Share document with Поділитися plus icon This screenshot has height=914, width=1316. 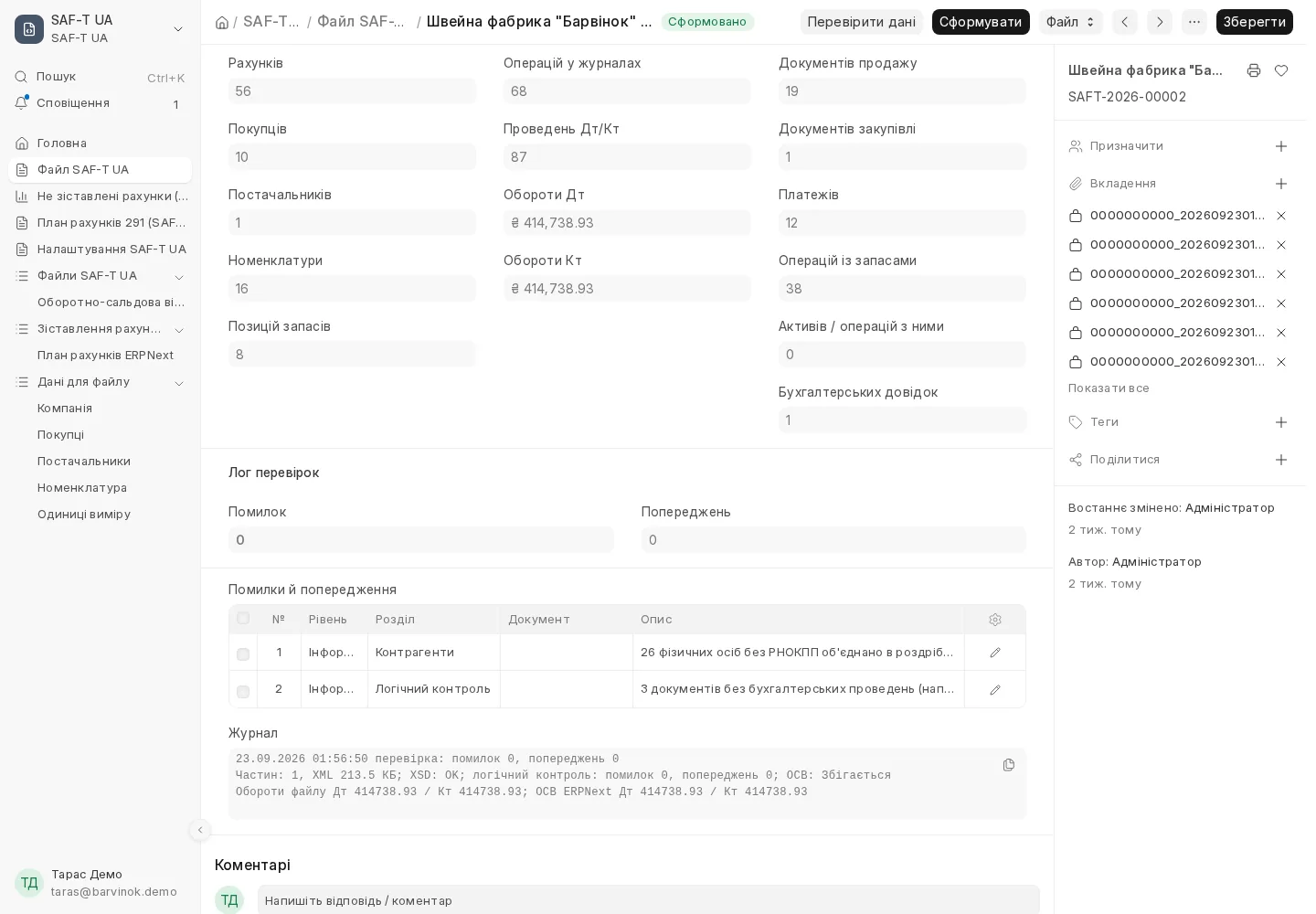pos(1281,460)
